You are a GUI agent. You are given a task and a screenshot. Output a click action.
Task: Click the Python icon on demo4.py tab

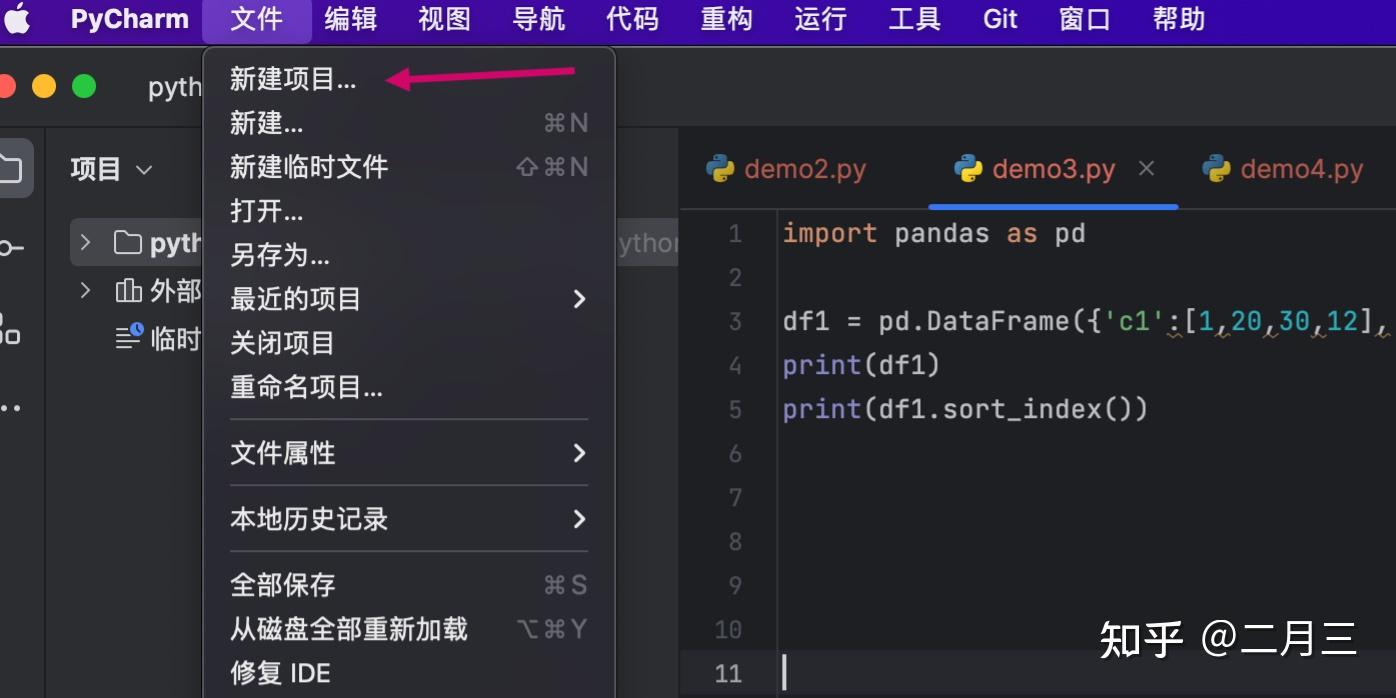[x=1216, y=169]
